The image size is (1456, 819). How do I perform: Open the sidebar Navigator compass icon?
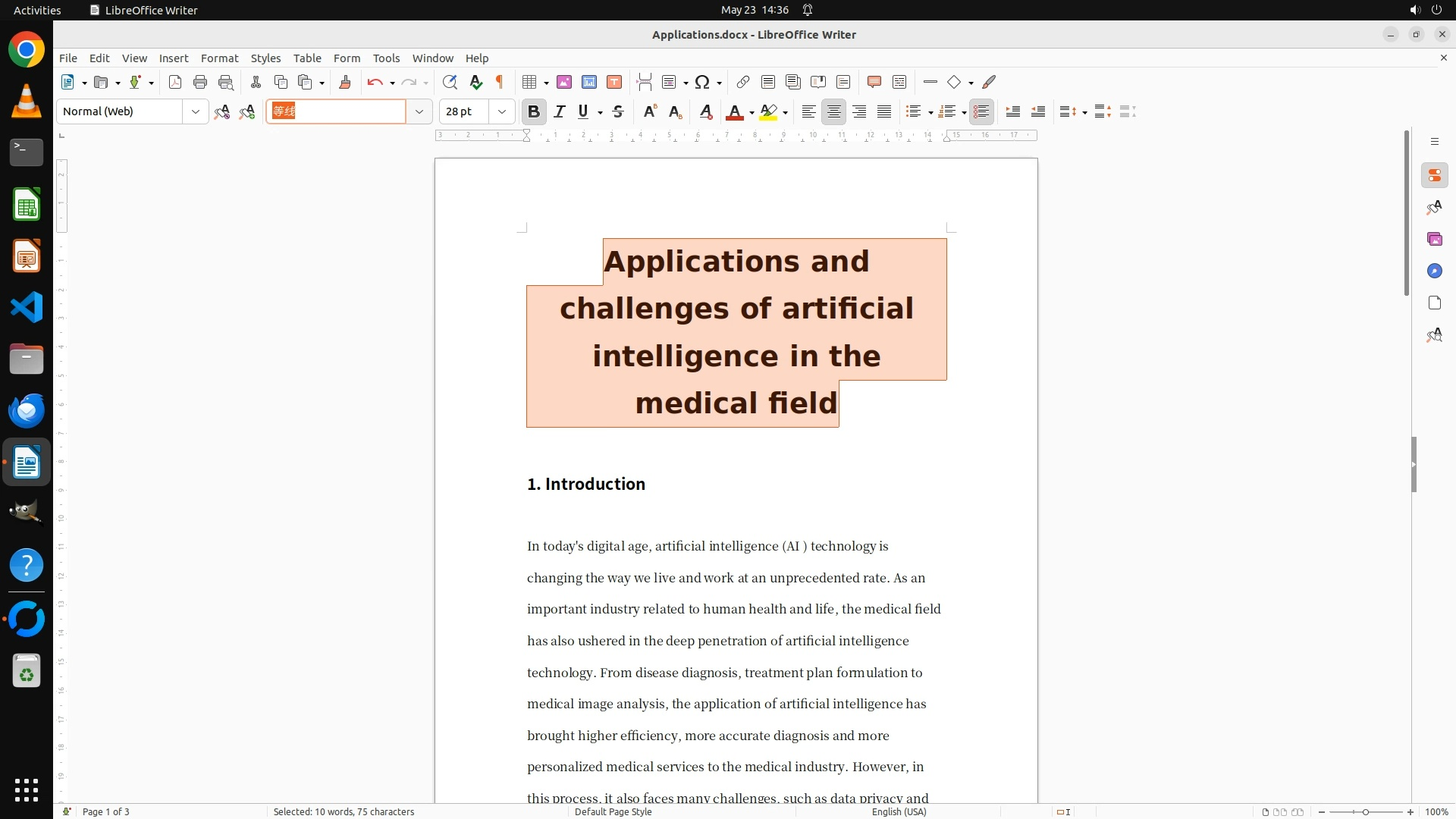(1434, 271)
